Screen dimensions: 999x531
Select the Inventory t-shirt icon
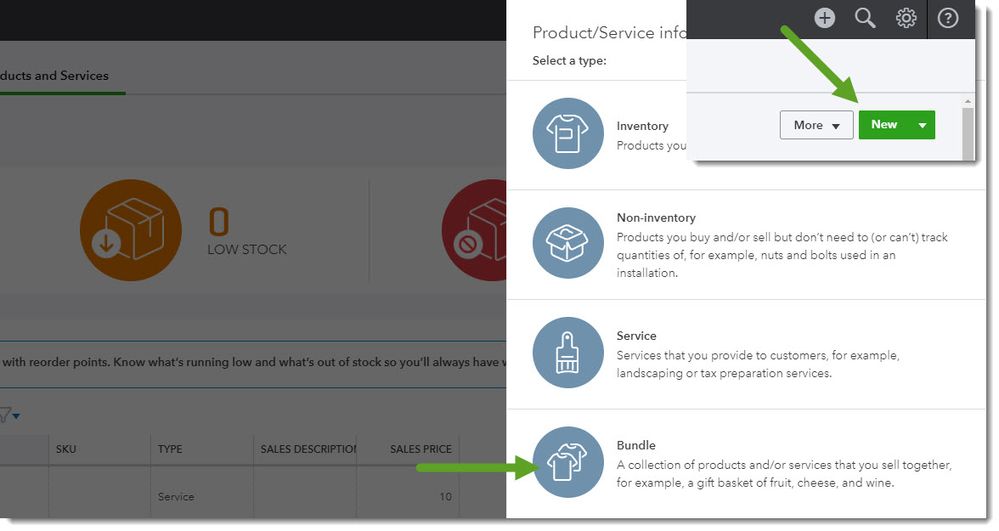tap(567, 133)
